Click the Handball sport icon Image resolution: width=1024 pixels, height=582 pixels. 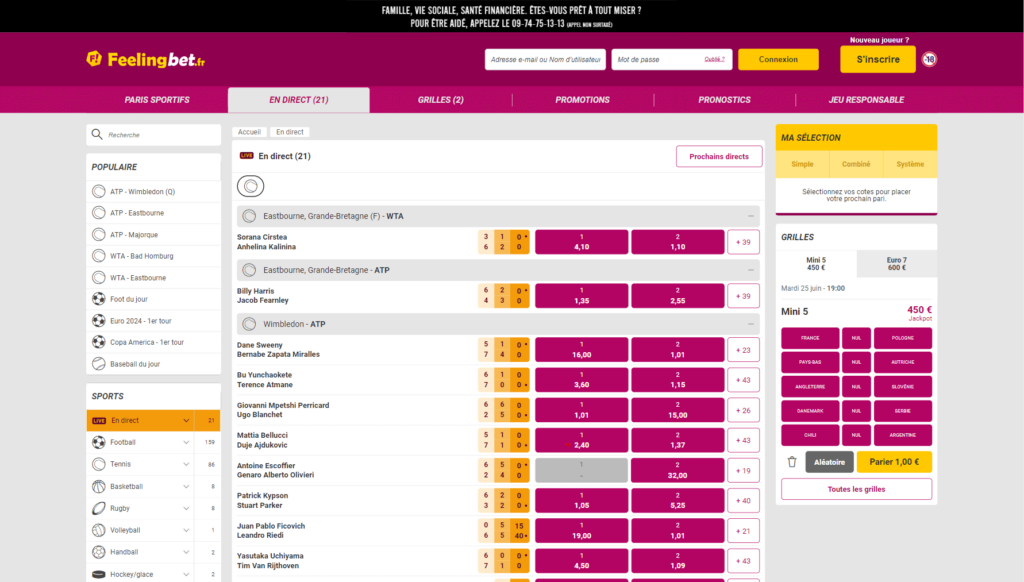coord(99,552)
